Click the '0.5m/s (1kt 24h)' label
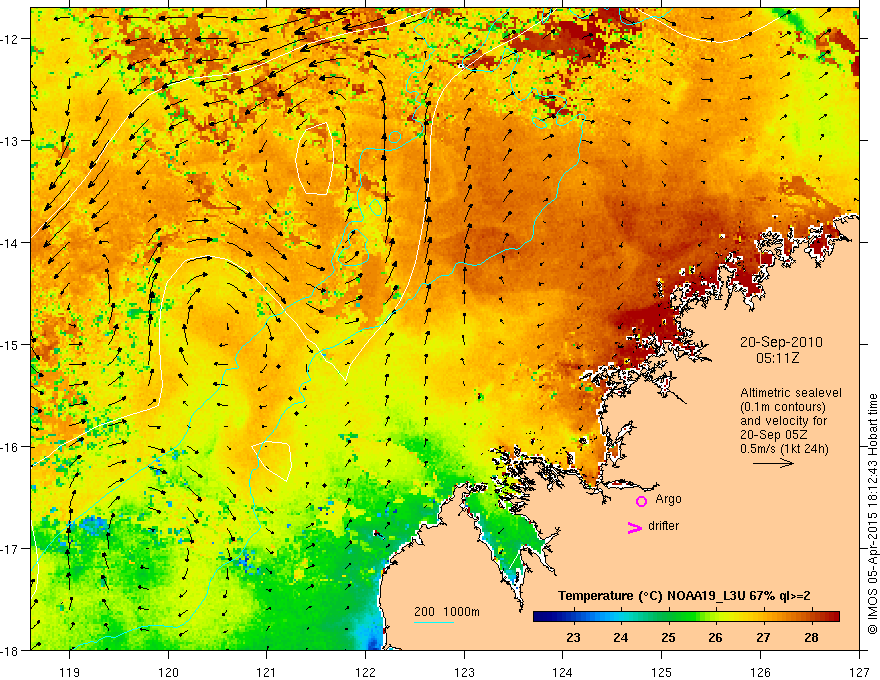This screenshot has width=880, height=680. 785,449
